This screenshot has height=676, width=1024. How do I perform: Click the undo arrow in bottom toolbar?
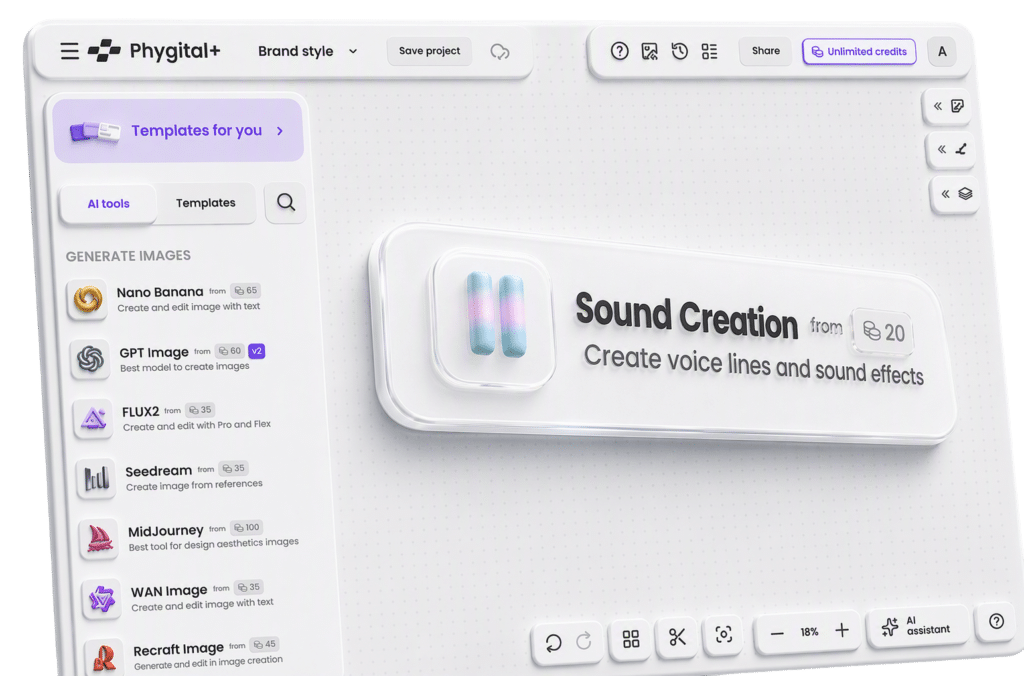554,643
